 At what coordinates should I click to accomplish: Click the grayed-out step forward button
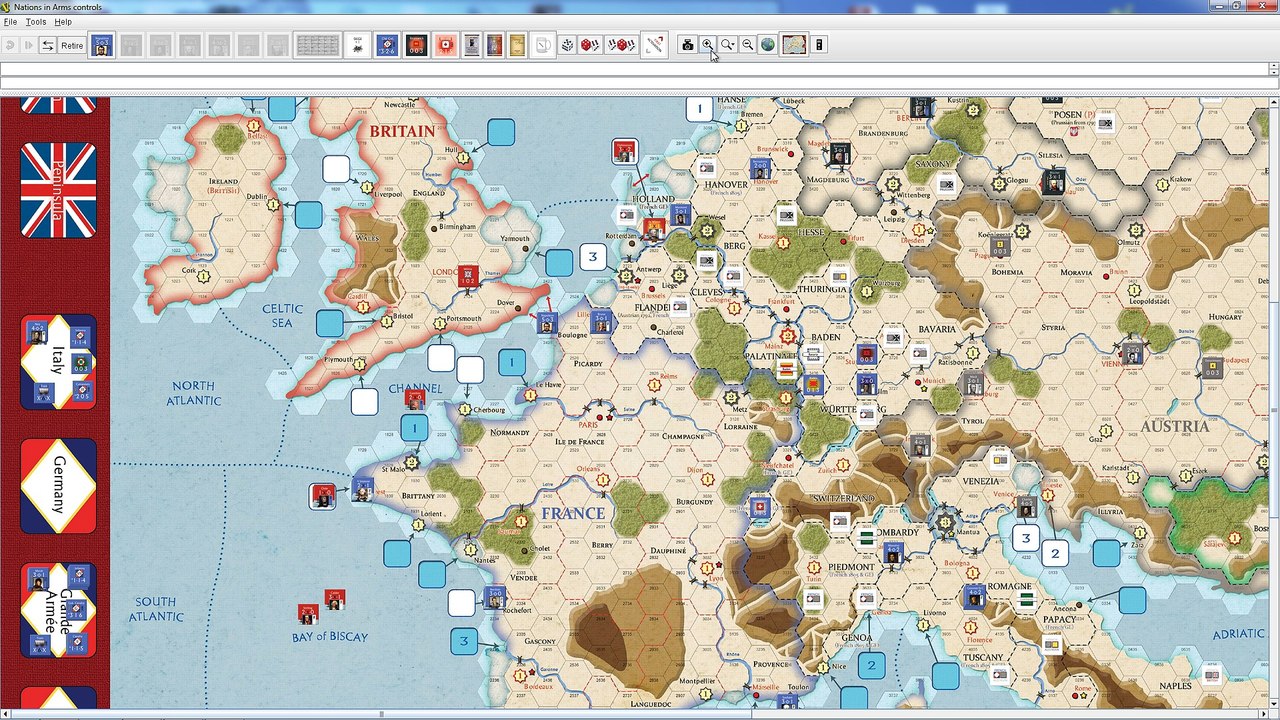point(28,45)
